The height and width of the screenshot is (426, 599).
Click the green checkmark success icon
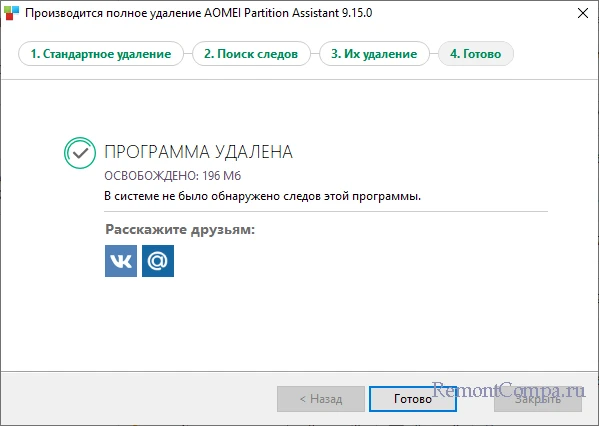[80, 153]
